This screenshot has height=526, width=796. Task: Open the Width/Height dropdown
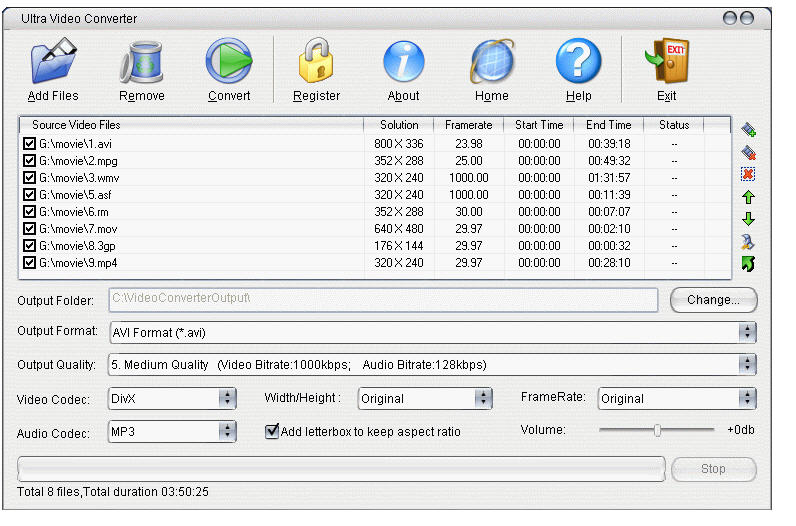(483, 399)
